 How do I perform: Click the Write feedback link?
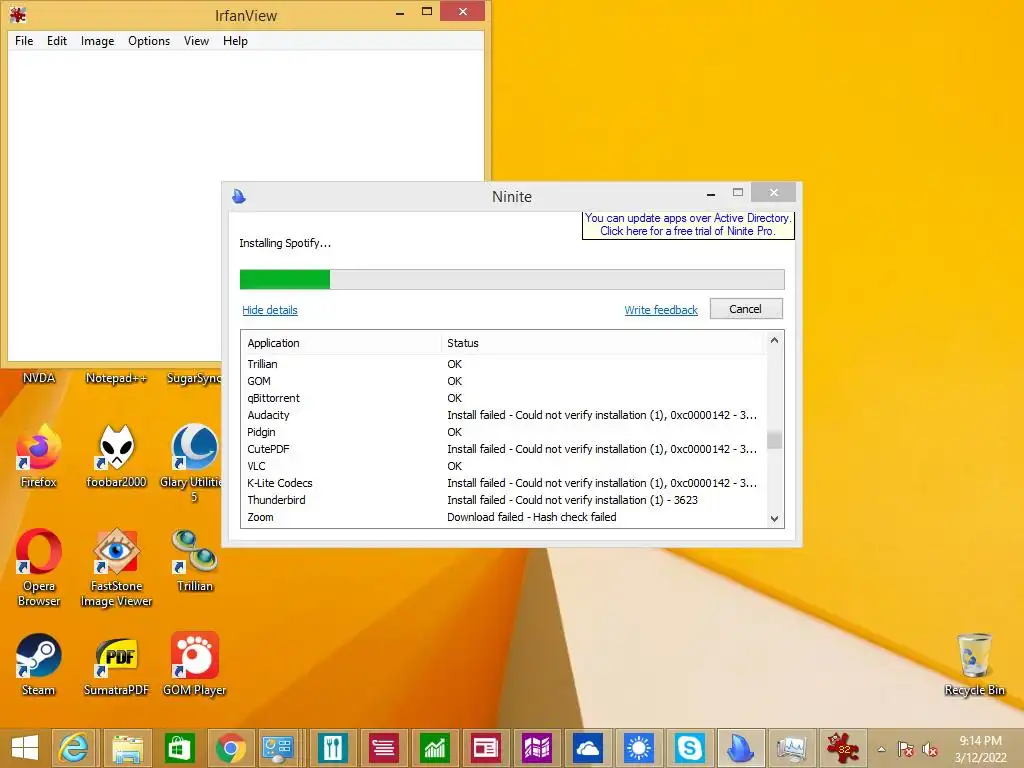pos(661,310)
